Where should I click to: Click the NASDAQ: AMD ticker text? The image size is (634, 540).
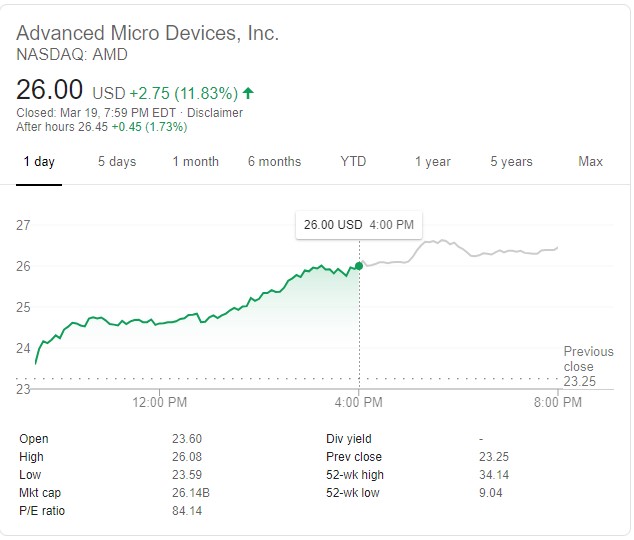click(72, 55)
